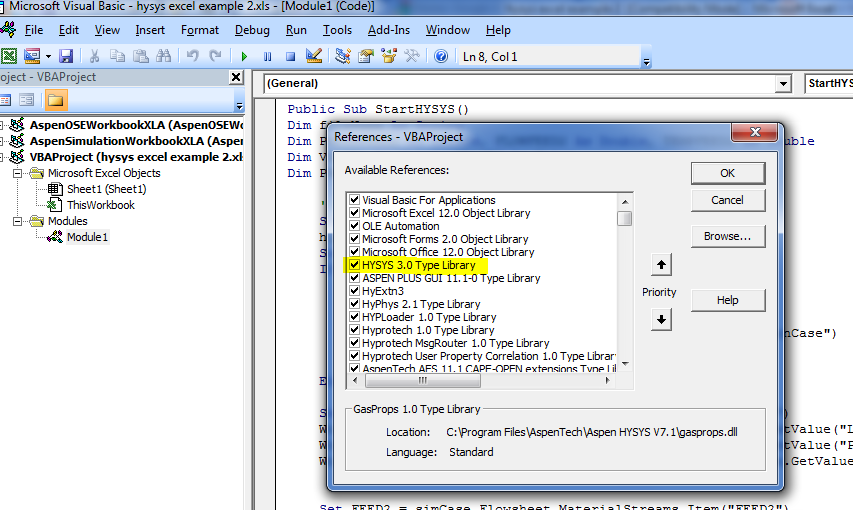Open the Insert menu
853x510 pixels.
(150, 30)
